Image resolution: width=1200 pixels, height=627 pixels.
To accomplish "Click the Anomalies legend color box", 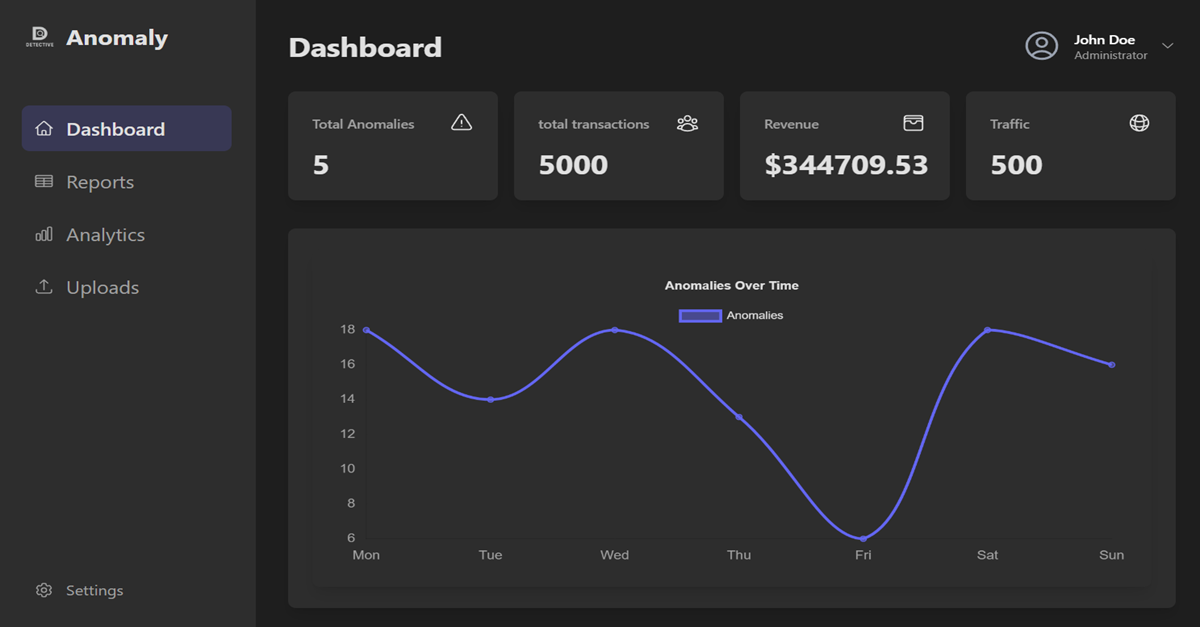I will (x=700, y=316).
